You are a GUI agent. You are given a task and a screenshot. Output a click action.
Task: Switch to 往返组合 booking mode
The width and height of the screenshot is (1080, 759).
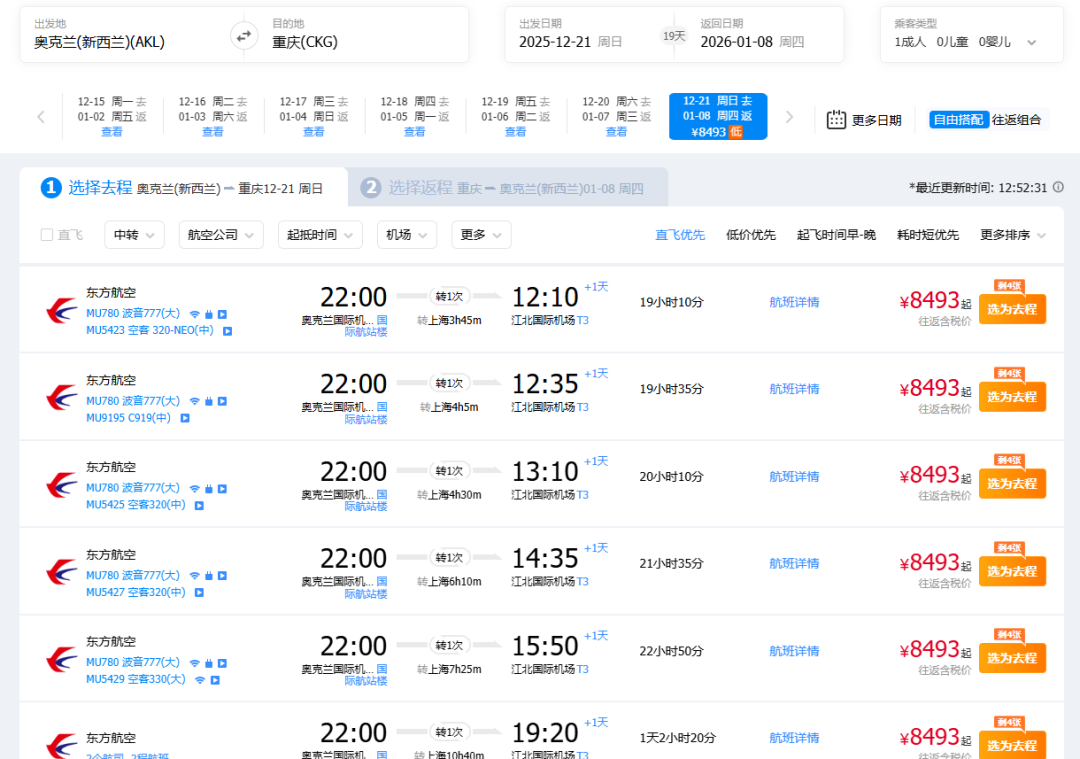(1017, 120)
